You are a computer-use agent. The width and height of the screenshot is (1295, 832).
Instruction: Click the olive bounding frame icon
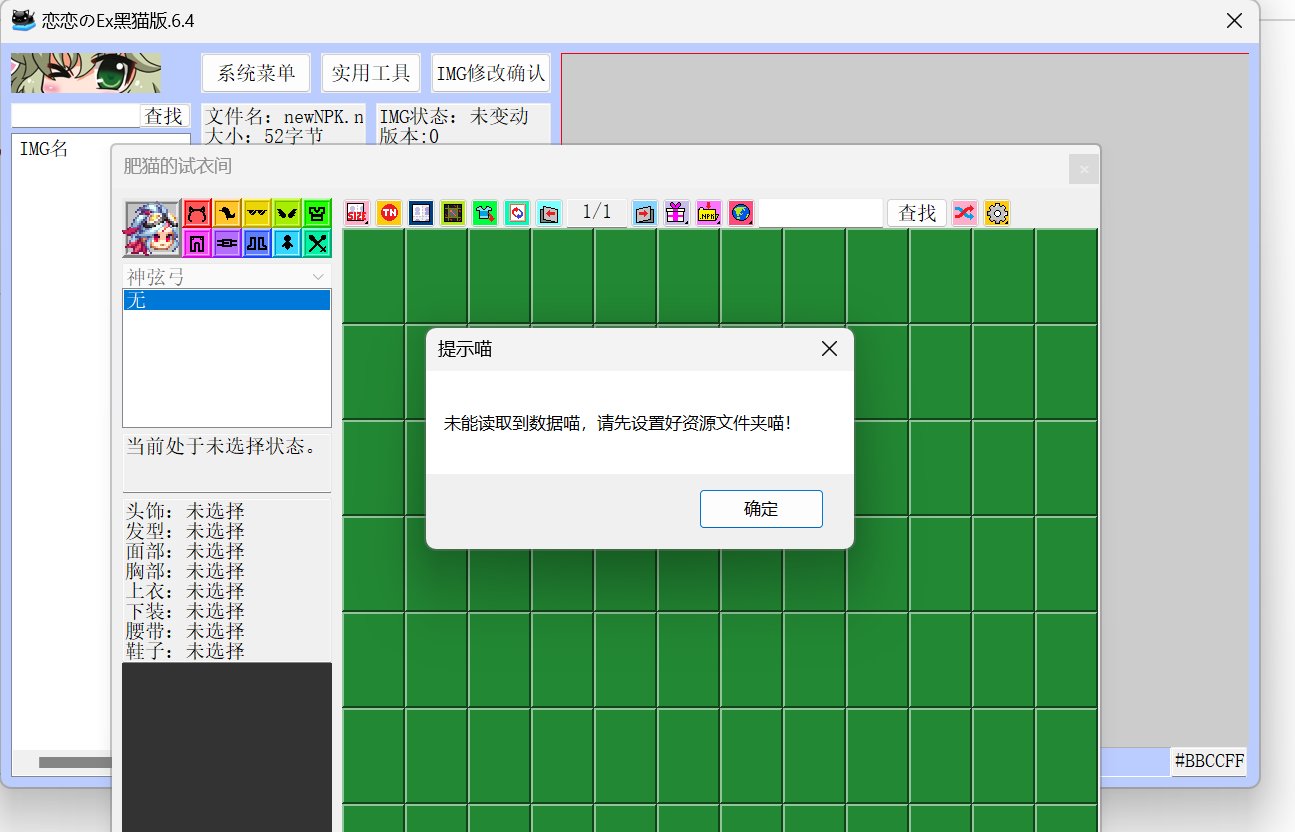tap(453, 213)
